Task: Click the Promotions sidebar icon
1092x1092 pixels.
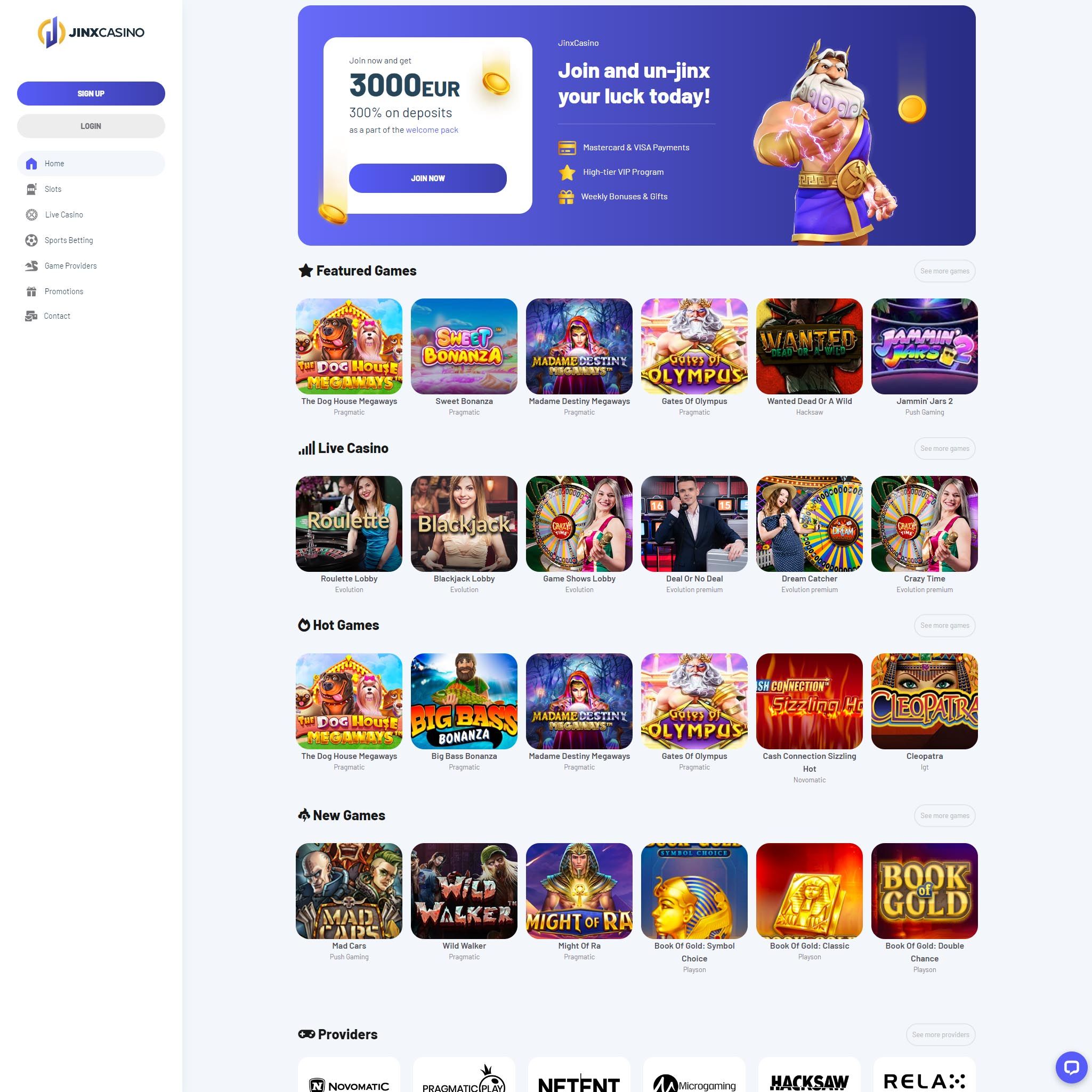Action: (32, 291)
